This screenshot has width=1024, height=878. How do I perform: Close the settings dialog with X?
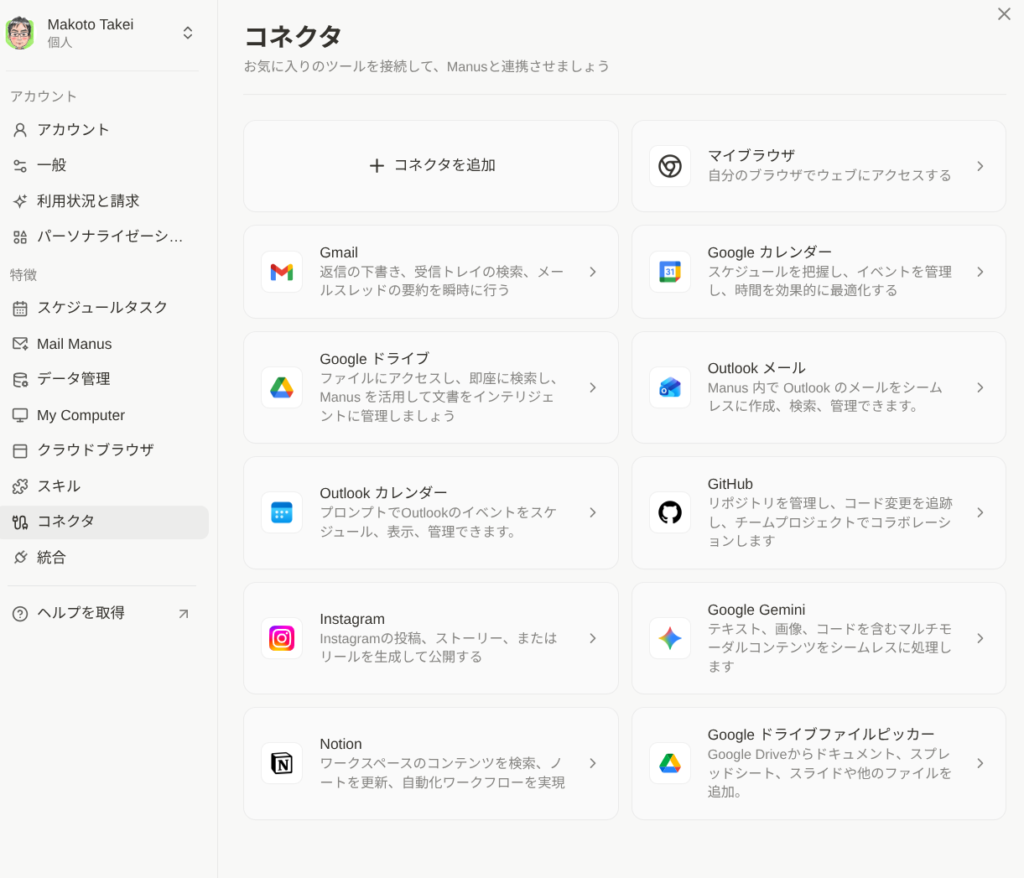[1004, 14]
